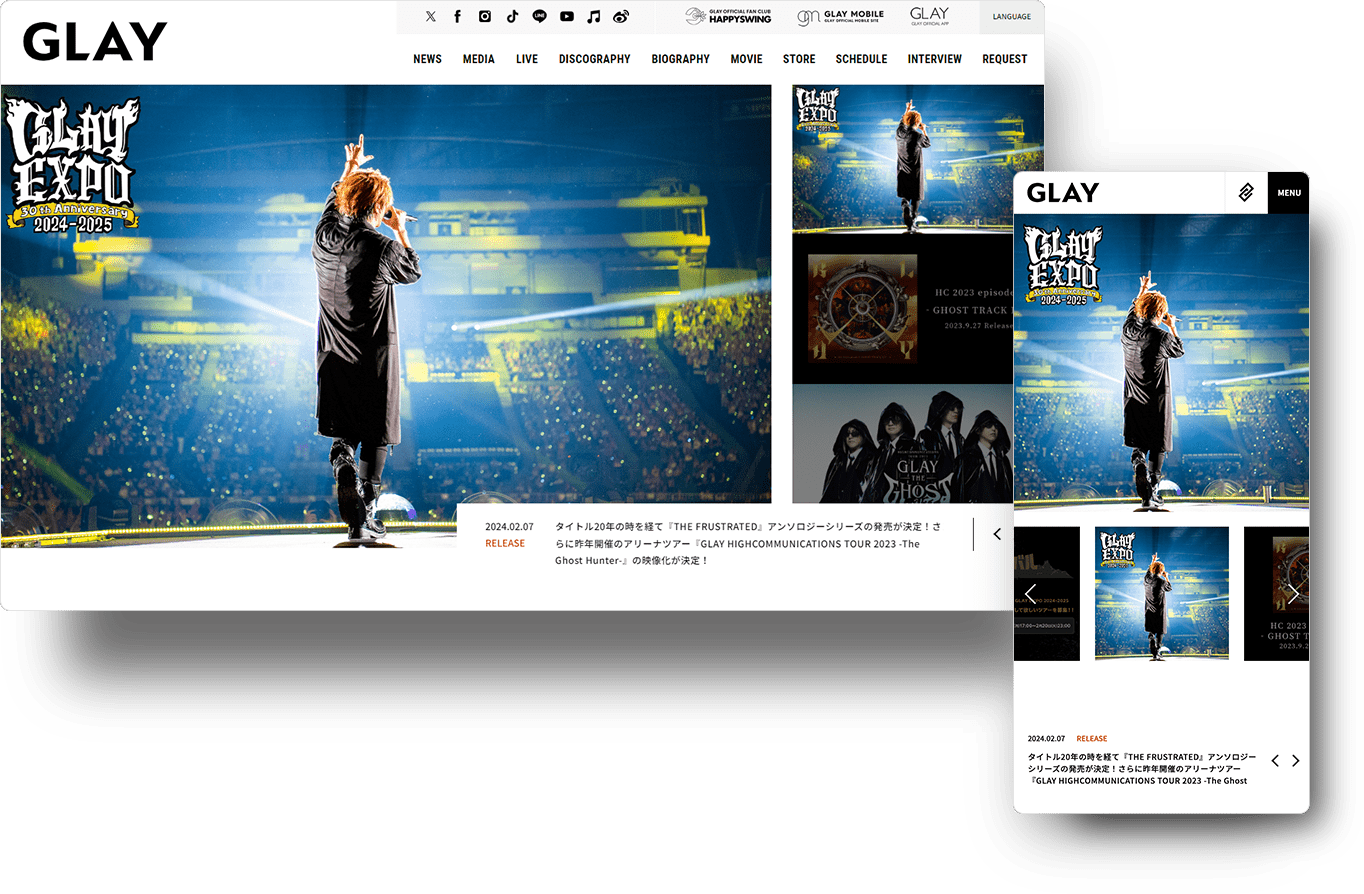Screen dimensions: 1364x894
Task: Open the Facebook icon in header
Action: coord(457,17)
